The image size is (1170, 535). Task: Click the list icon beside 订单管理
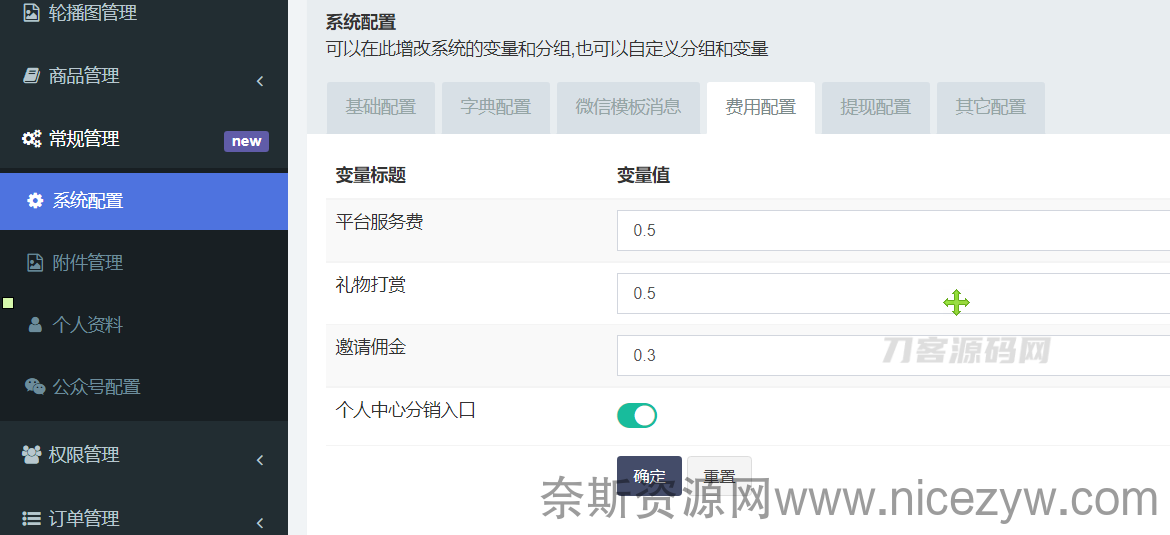tap(31, 518)
